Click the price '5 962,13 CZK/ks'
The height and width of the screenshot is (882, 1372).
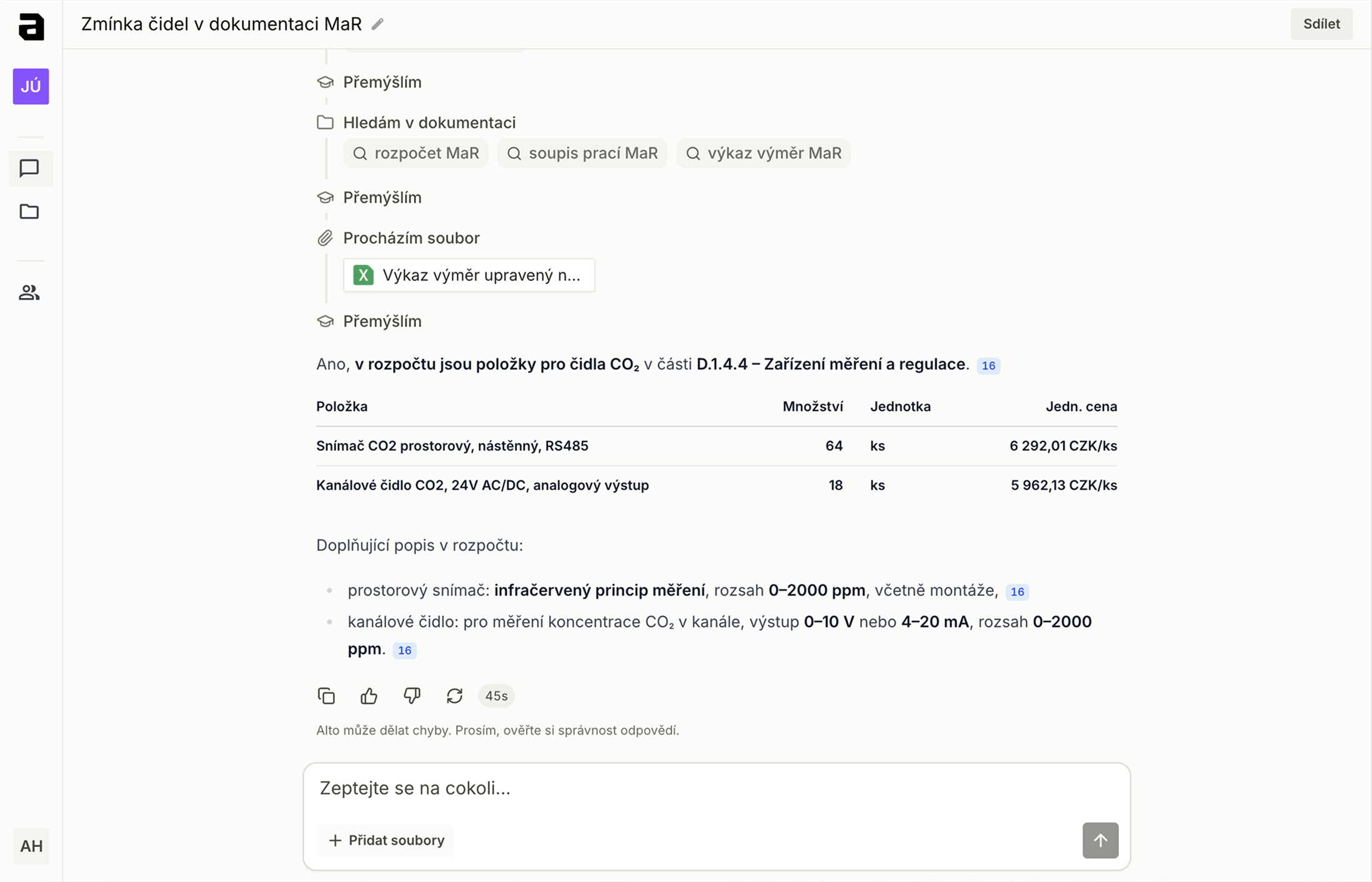[1064, 485]
